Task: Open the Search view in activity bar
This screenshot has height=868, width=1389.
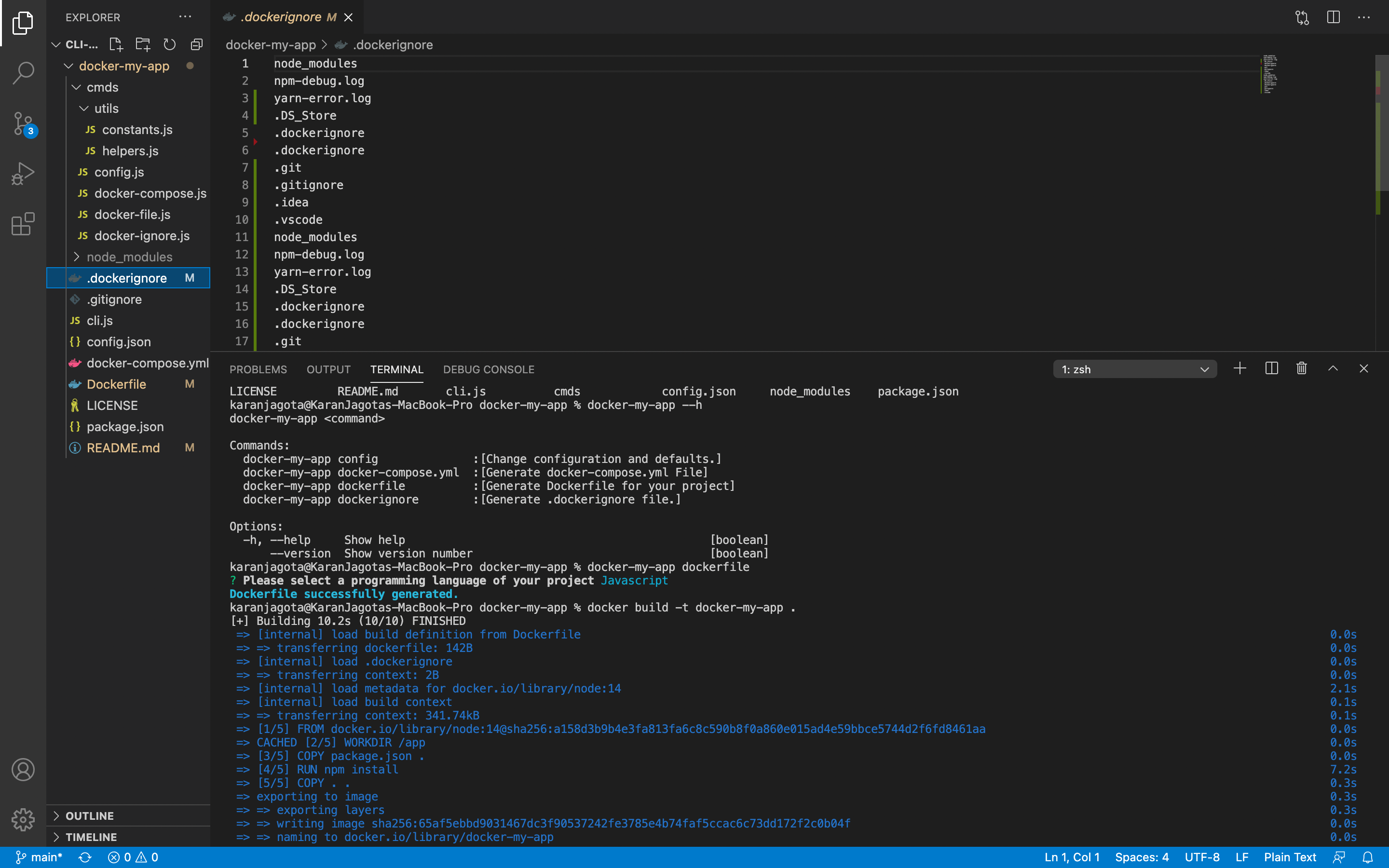Action: click(23, 73)
